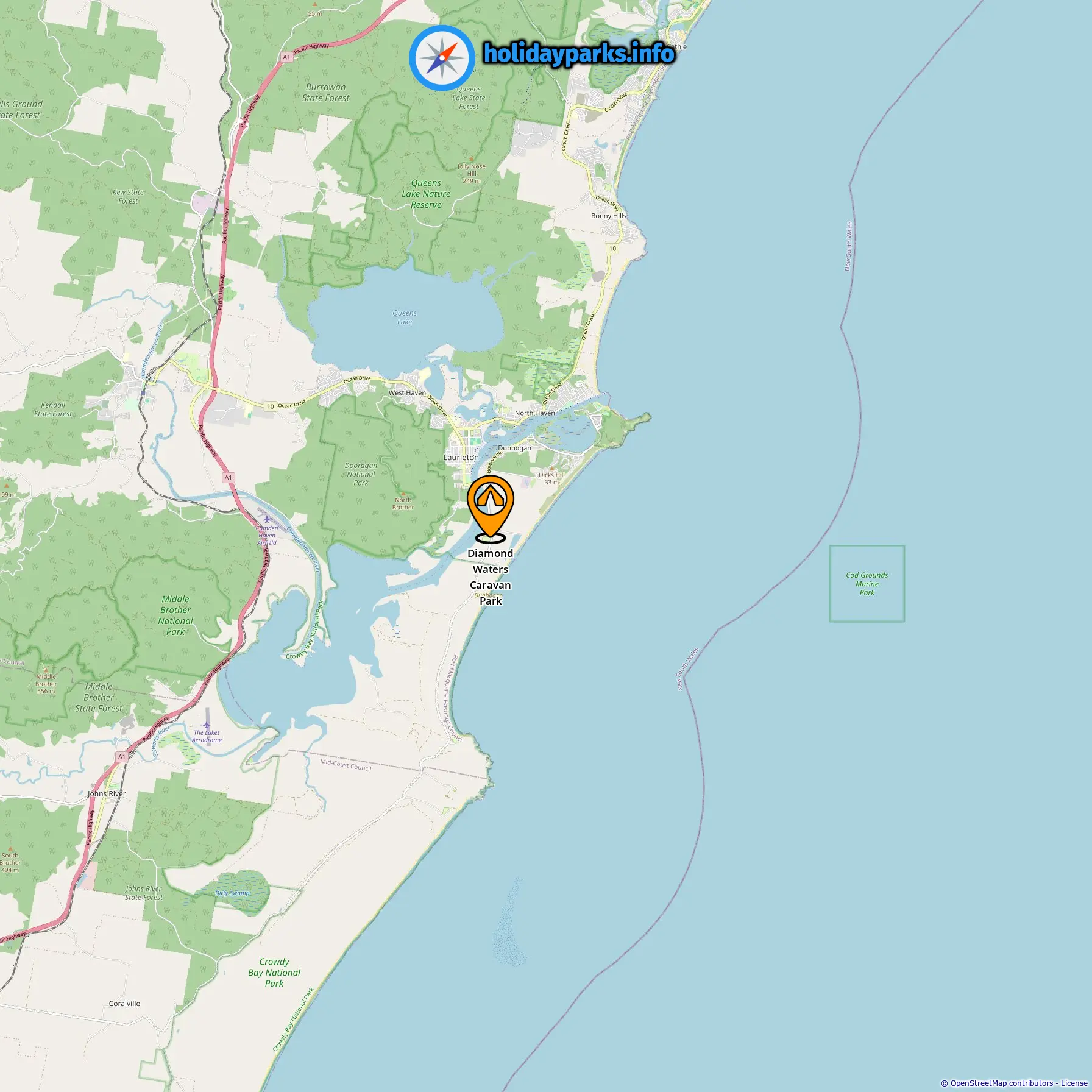
Task: Click the OpenStreetMap contributors link
Action: click(1001, 1083)
